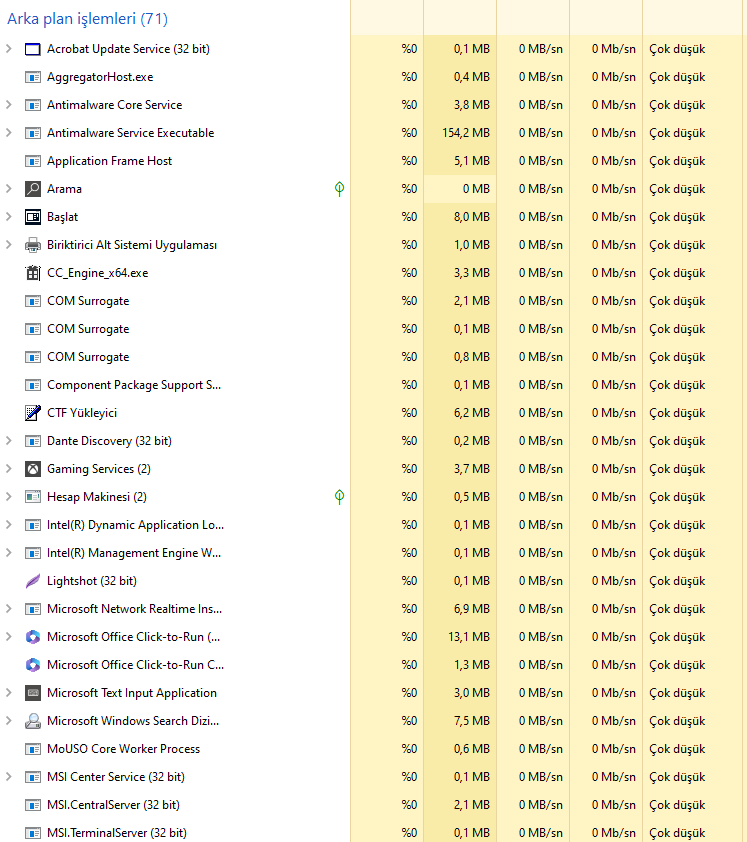Image resolution: width=747 pixels, height=842 pixels.
Task: Click the Application Frame Host icon
Action: (33, 161)
